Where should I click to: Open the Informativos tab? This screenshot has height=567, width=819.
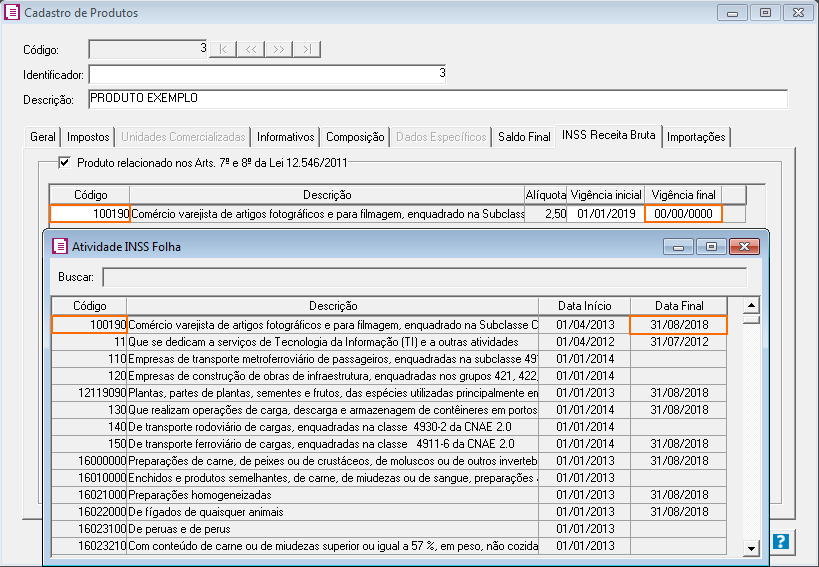tap(285, 137)
